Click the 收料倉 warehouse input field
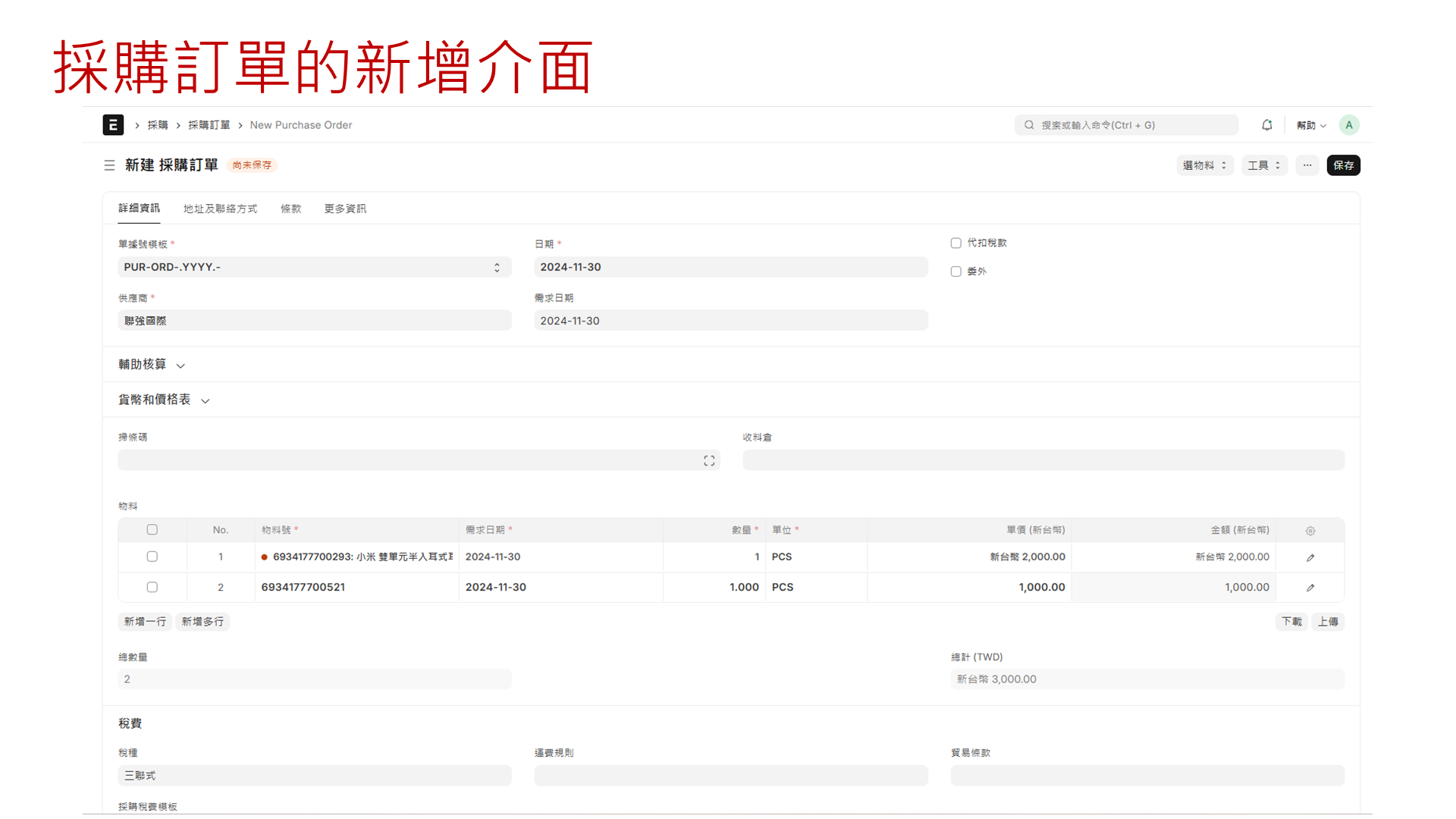Viewport: 1456px width, 819px height. point(1043,460)
